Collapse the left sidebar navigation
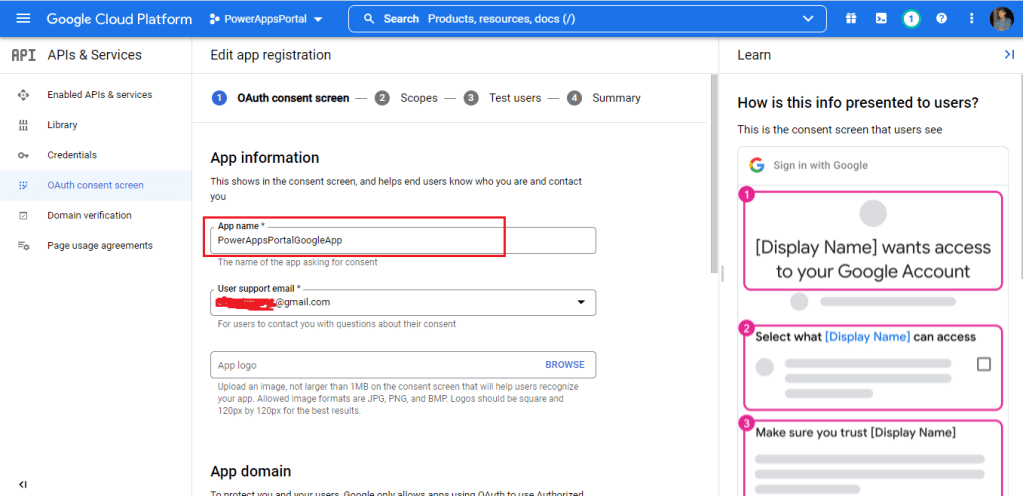Screen dimensions: 1023x496 pos(23,484)
